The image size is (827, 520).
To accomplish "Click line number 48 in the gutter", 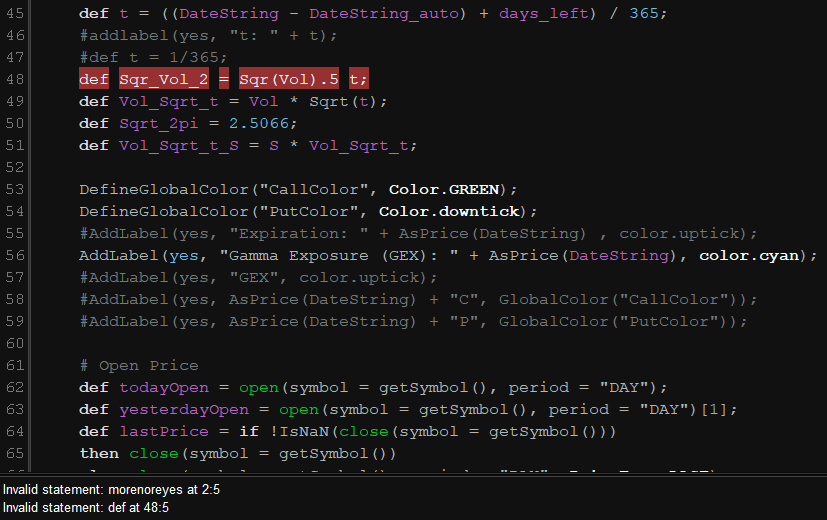I will (14, 80).
